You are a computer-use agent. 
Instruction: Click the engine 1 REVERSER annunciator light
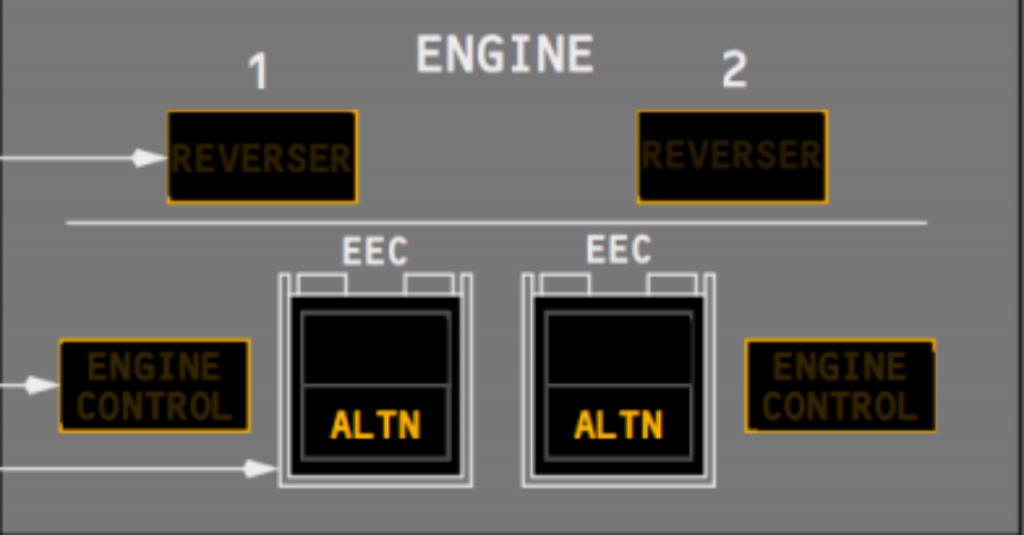pyautogui.click(x=262, y=157)
